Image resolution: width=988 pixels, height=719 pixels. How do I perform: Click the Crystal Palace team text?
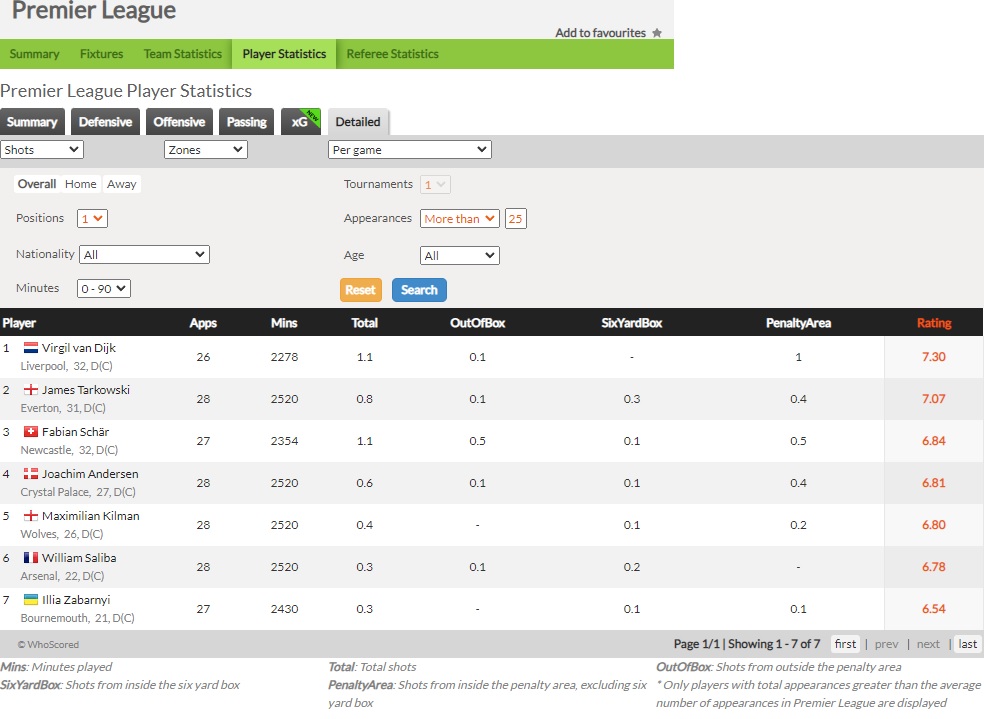click(x=55, y=492)
